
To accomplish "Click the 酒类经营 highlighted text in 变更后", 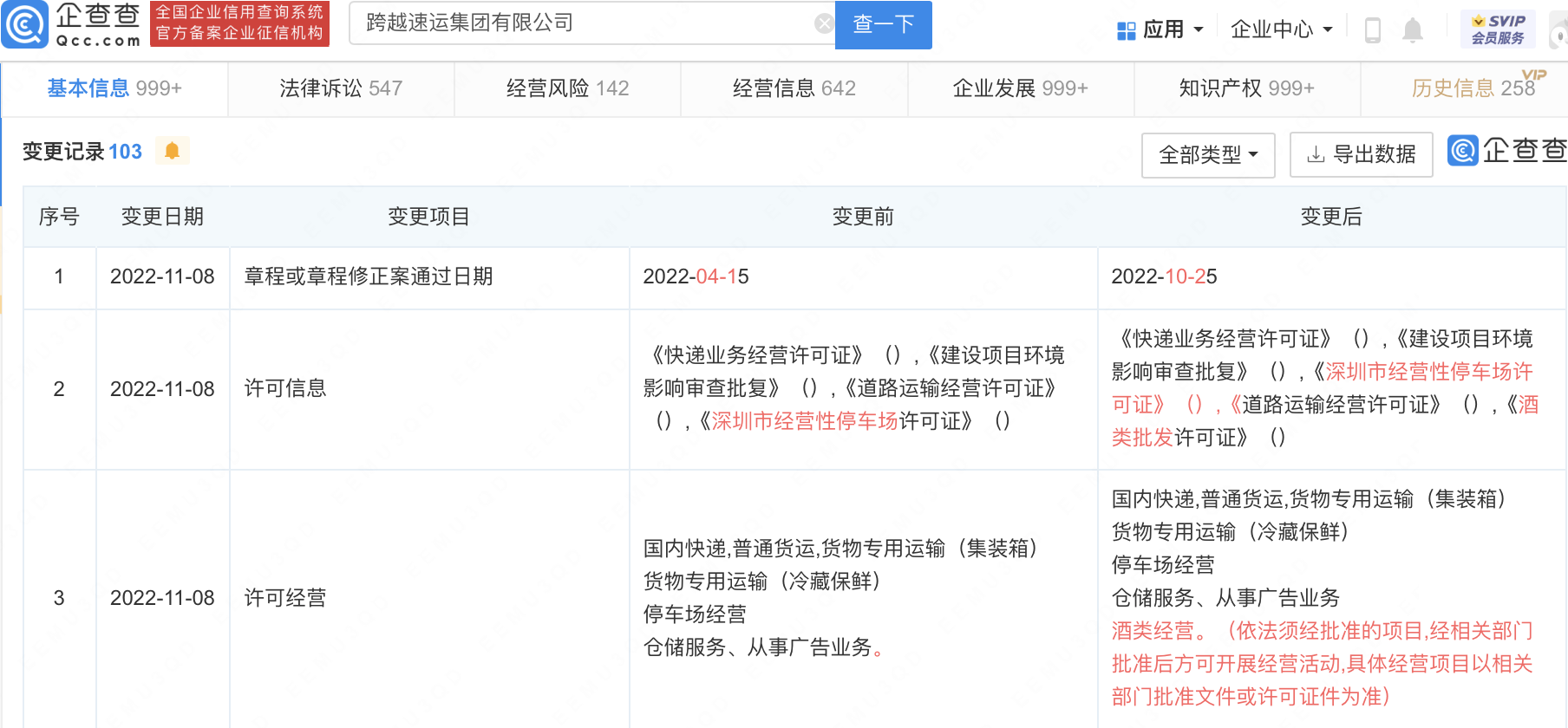I will coord(1153,631).
